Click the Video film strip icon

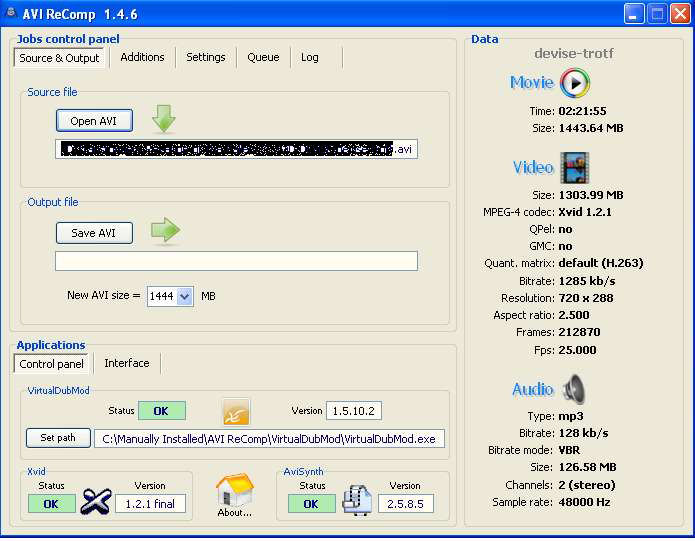click(574, 167)
